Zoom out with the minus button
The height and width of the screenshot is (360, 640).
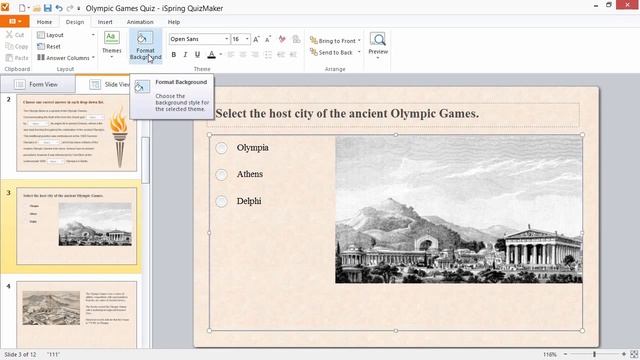[x=565, y=354]
